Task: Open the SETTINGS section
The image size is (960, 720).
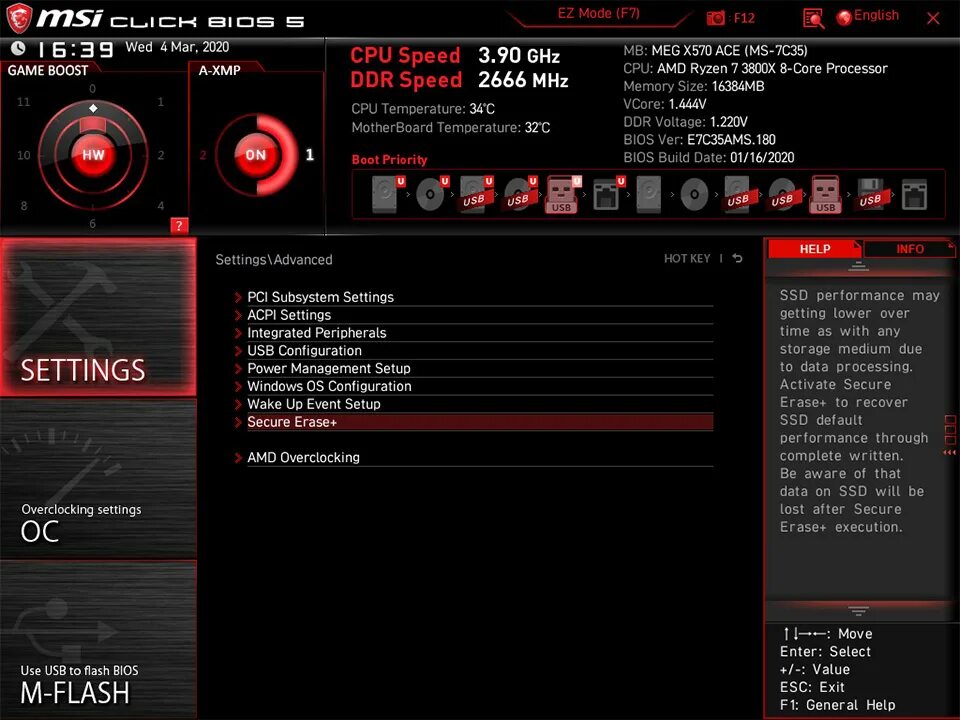Action: [x=98, y=317]
